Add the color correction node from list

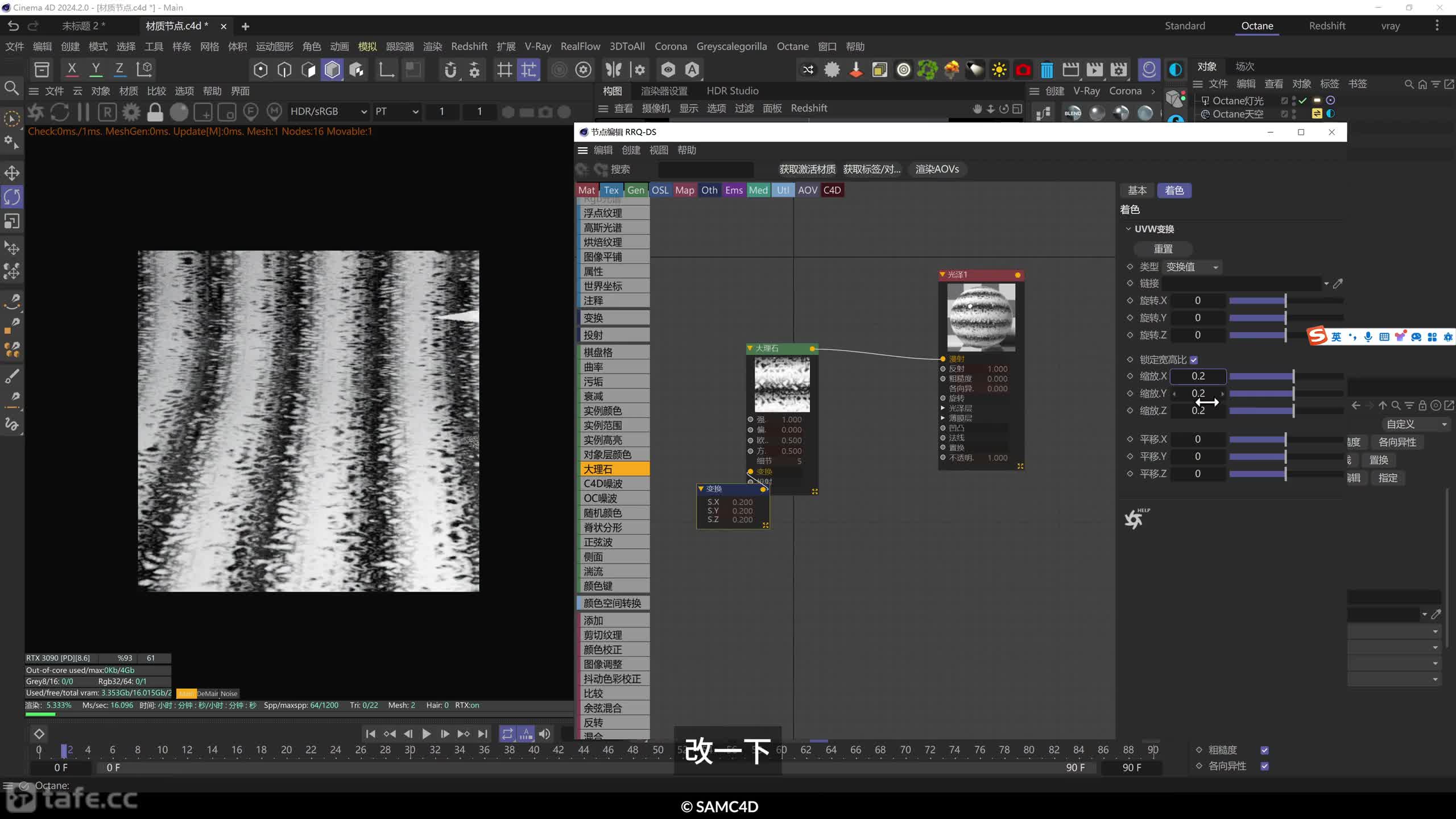(x=613, y=650)
